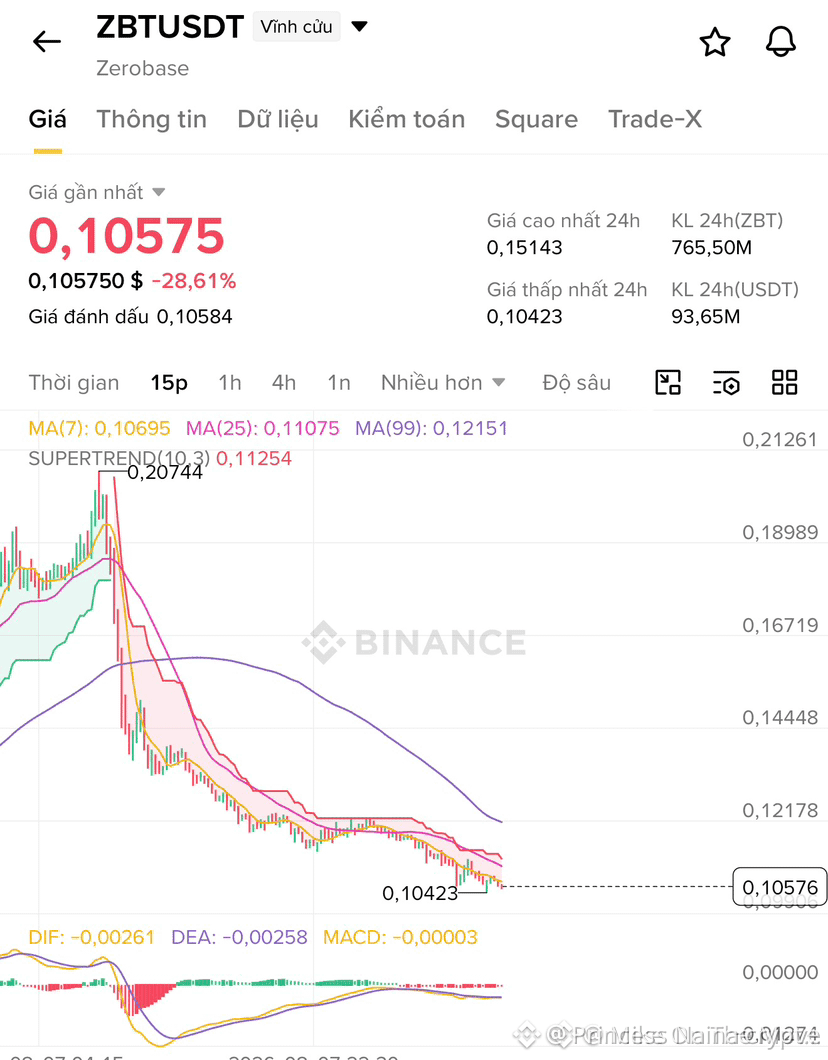Screen dimensions: 828x1060
Task: Tap the last price 0,10575
Action: [x=126, y=236]
